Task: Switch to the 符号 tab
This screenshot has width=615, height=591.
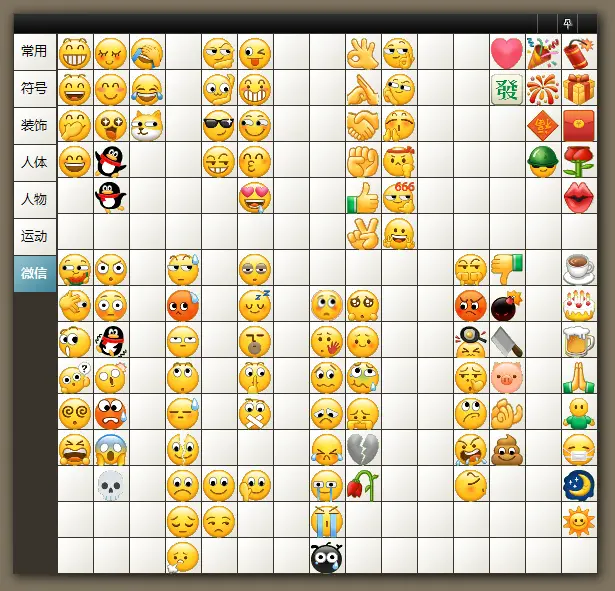Action: [35, 88]
